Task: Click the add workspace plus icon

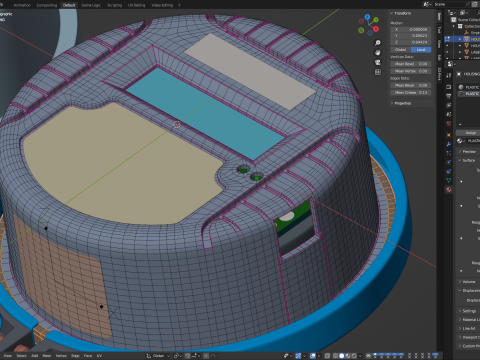Action: click(x=179, y=5)
